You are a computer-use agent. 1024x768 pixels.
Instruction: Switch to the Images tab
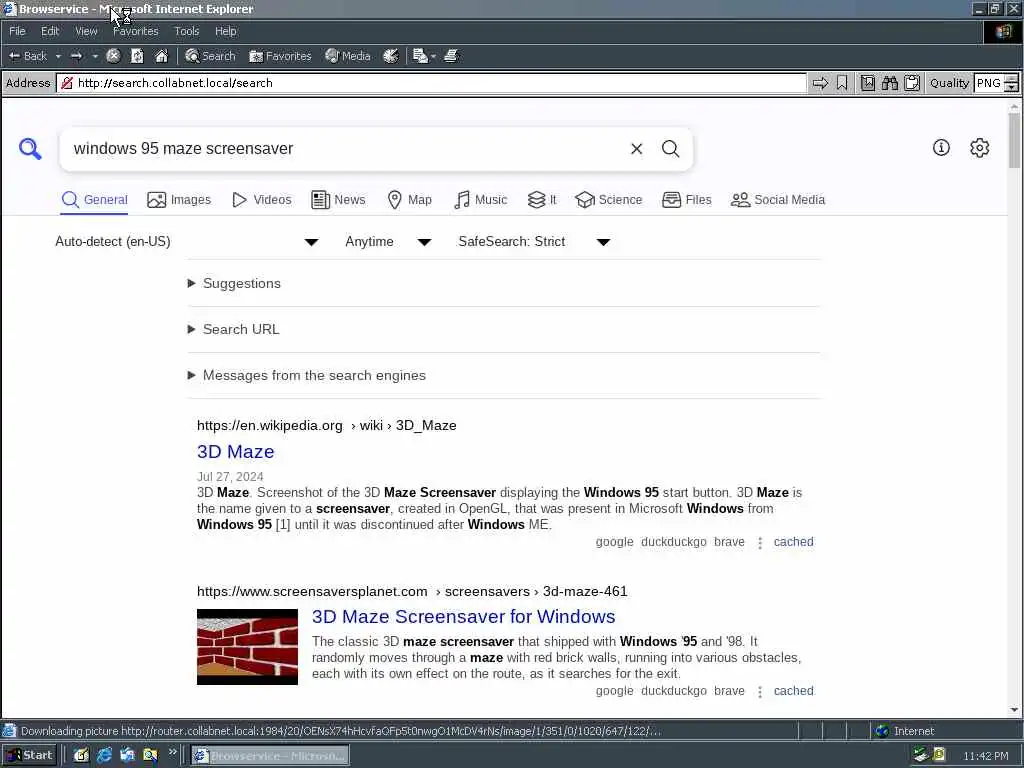tap(179, 200)
